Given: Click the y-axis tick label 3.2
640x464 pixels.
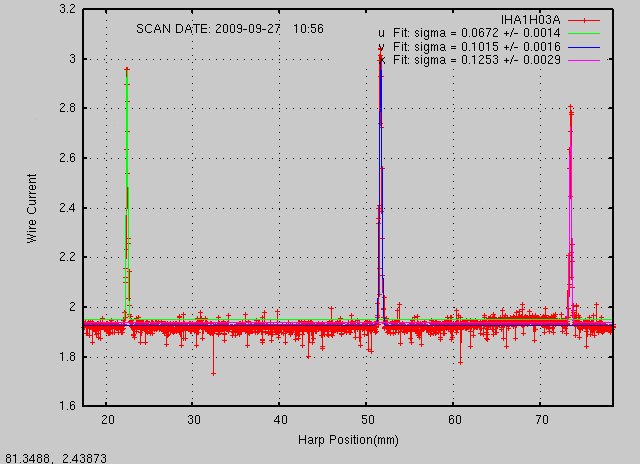Looking at the screenshot, I should tap(68, 9).
